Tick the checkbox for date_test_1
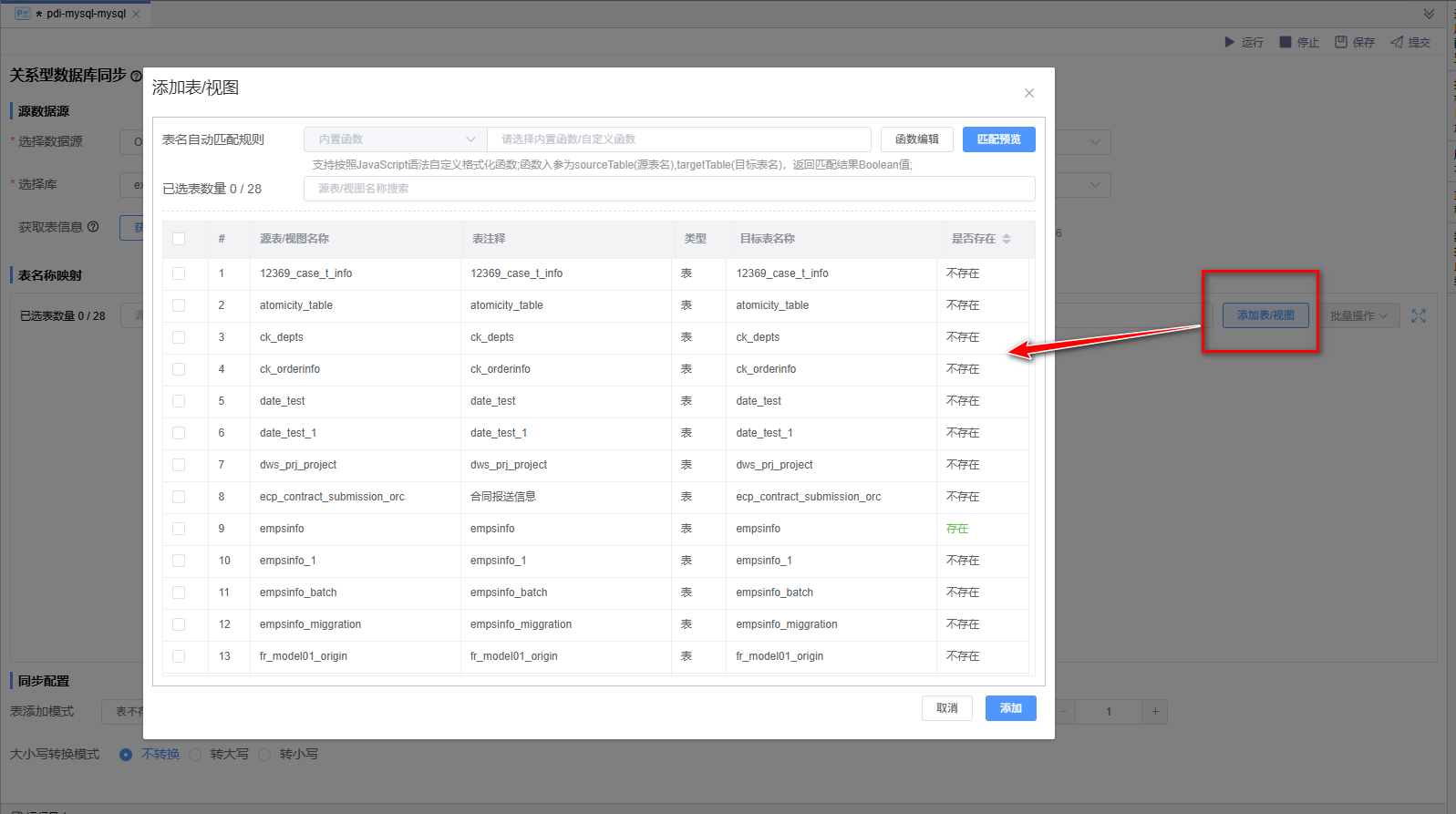This screenshot has width=1456, height=814. pyautogui.click(x=179, y=433)
